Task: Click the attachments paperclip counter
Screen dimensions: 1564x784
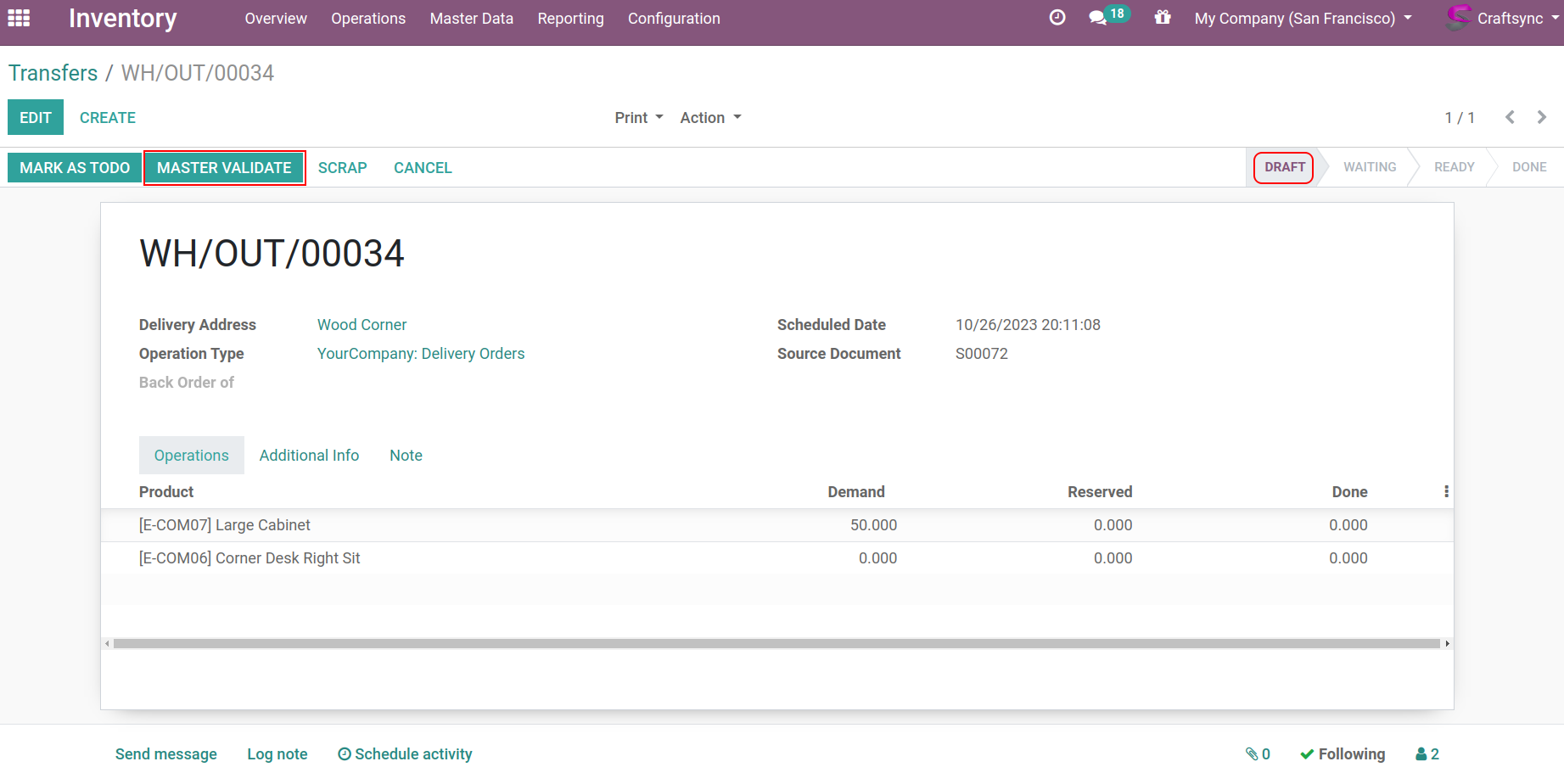Action: coord(1258,753)
